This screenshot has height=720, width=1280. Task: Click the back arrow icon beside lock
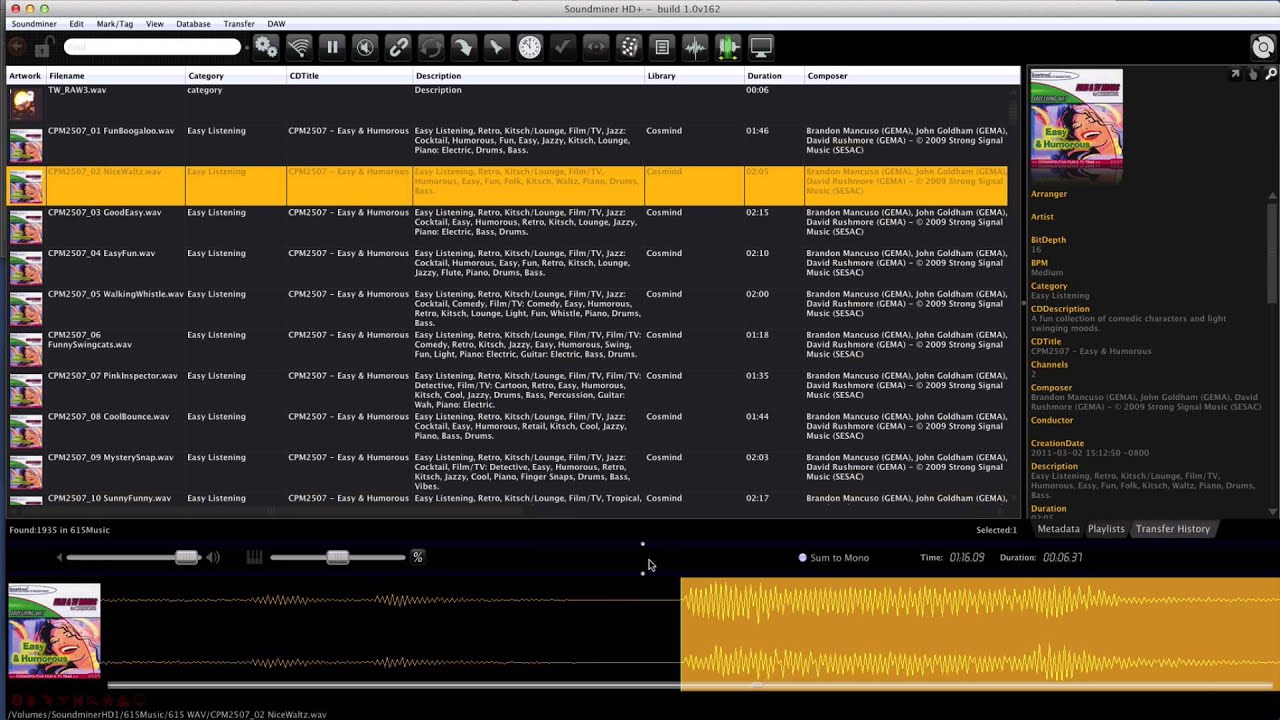[x=16, y=46]
